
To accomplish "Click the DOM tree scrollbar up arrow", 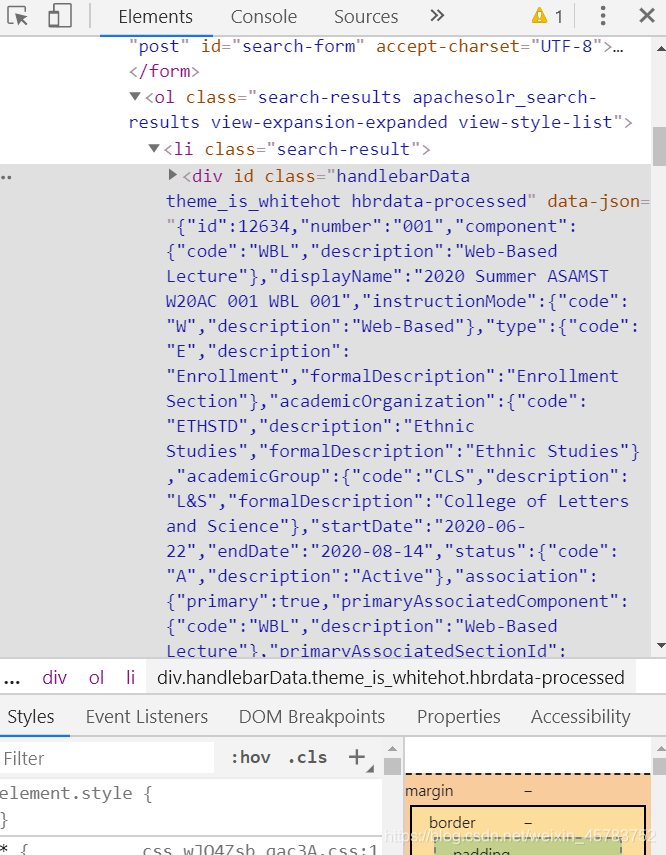I will [x=659, y=49].
